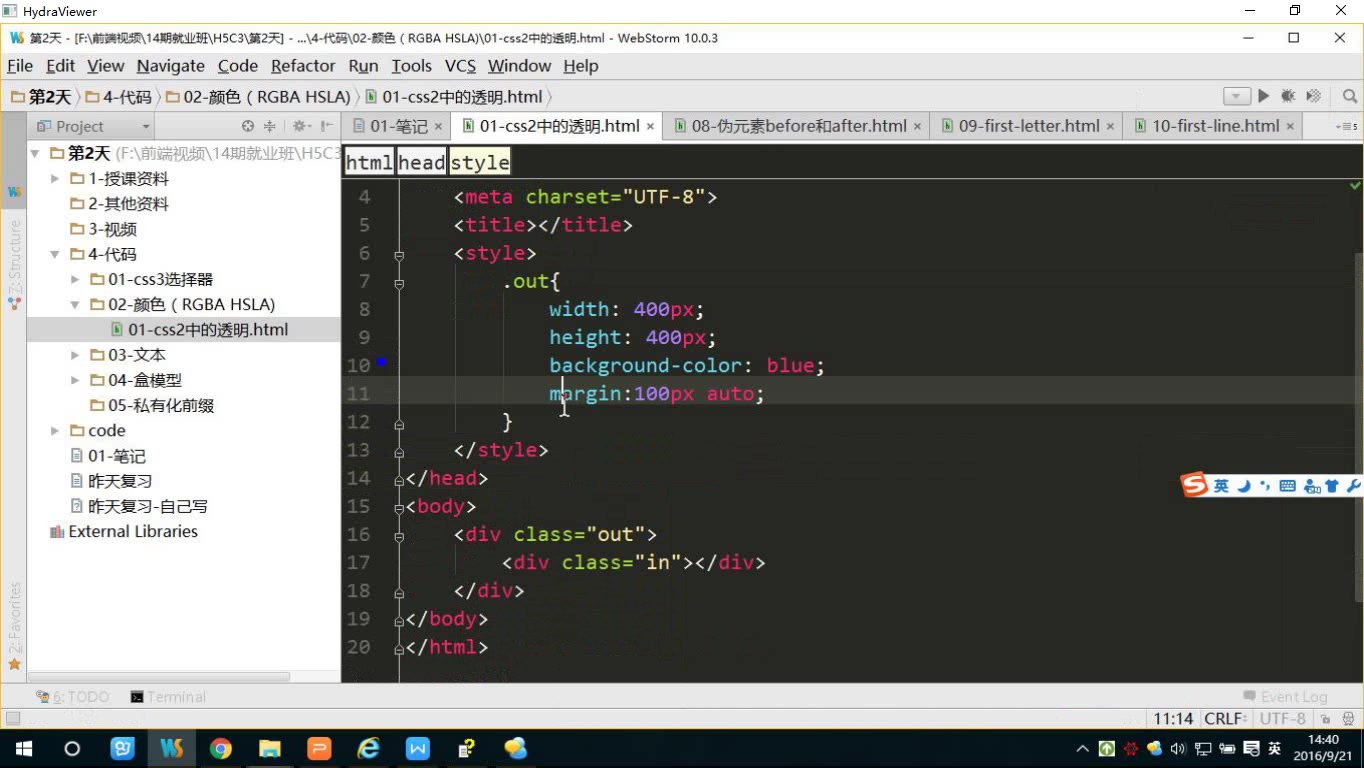Screen dimensions: 1364x768
Task: Show hidden editor tabs list
Action: [1347, 127]
